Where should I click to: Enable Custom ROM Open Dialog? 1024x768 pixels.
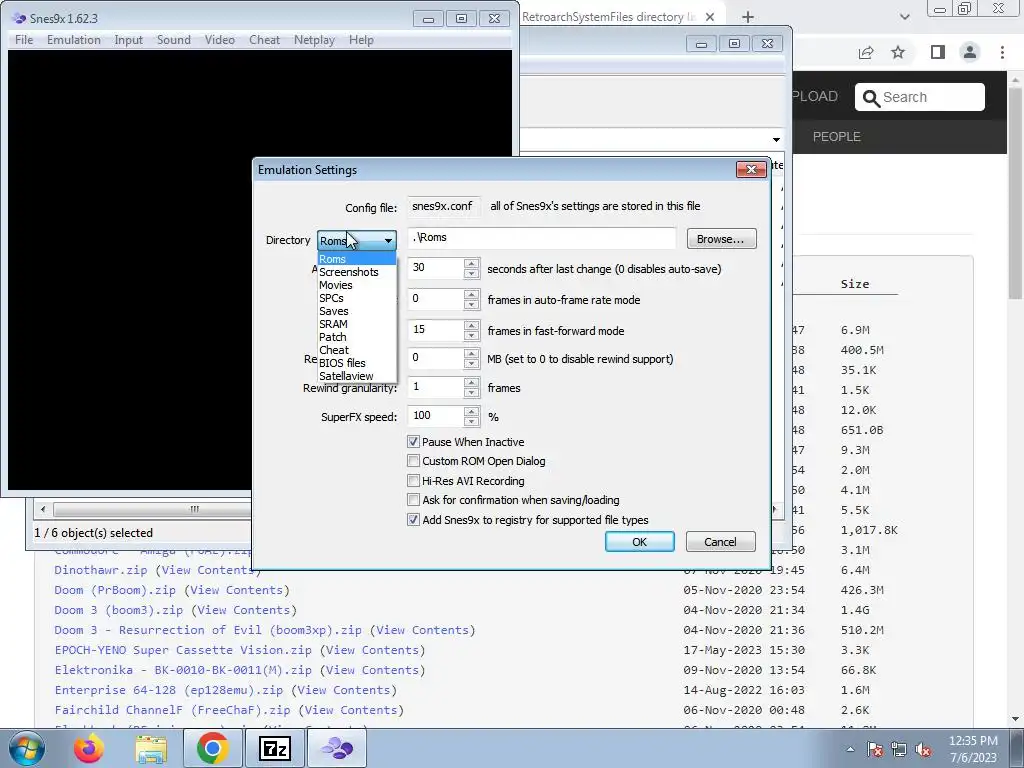click(413, 461)
